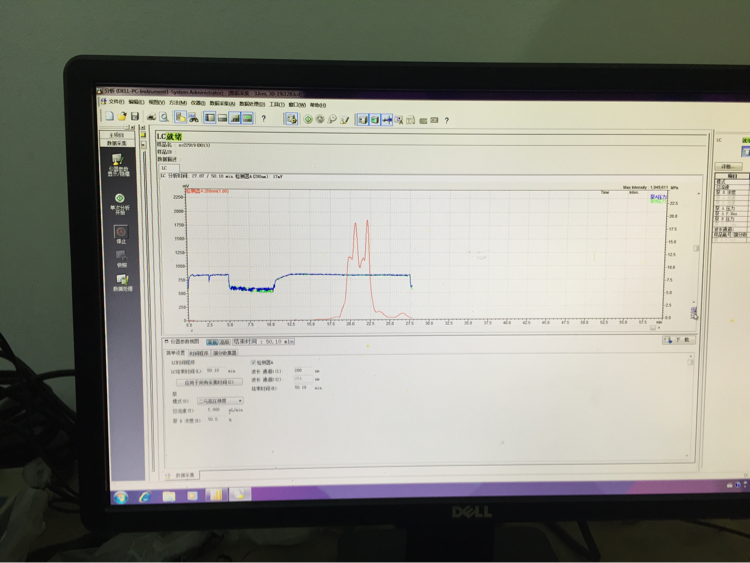Open Windows Start menu orb
The height and width of the screenshot is (563, 750).
click(121, 497)
